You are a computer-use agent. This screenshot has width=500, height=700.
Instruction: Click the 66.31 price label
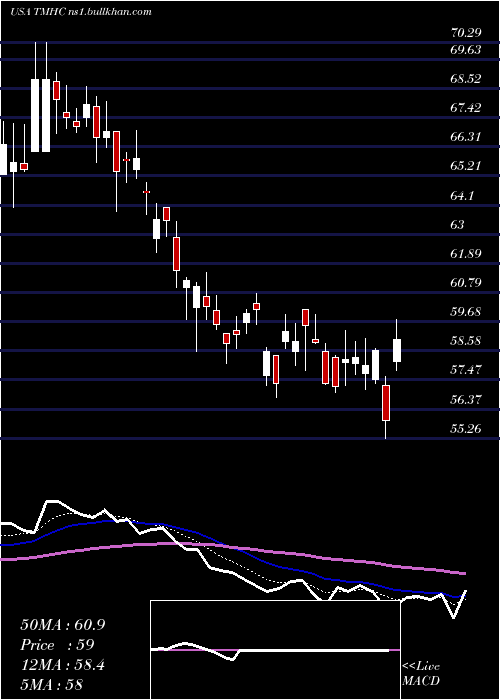[x=467, y=137]
